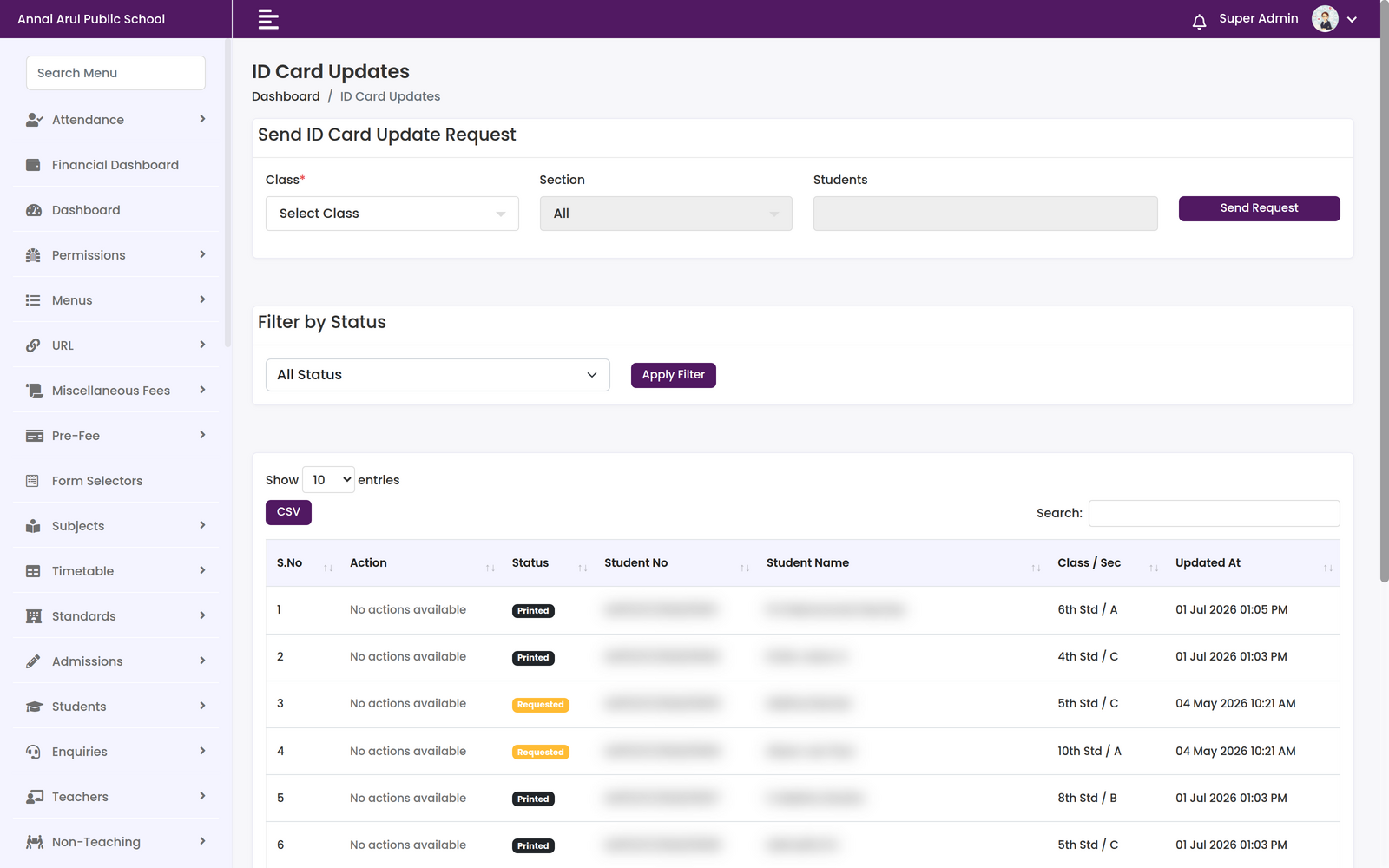Open Dashboard menu item
The image size is (1389, 868).
[x=115, y=210]
